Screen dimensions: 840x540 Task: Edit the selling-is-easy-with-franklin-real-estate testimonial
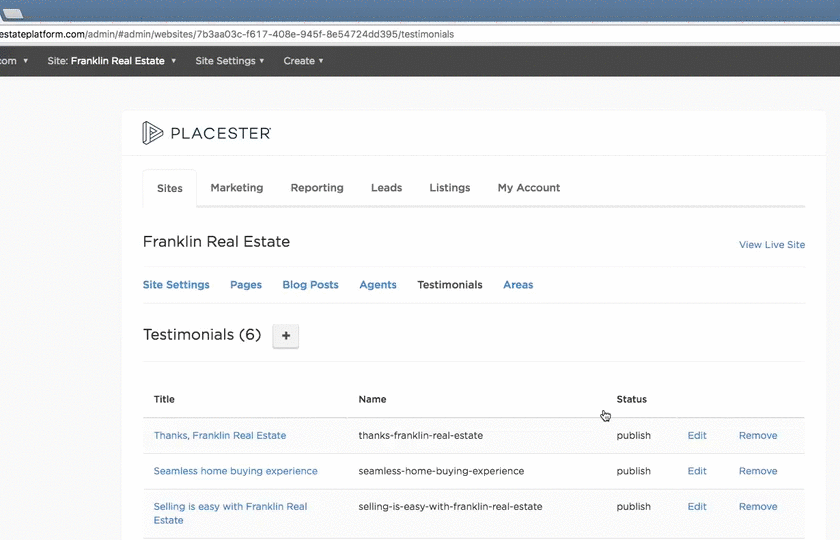696,506
